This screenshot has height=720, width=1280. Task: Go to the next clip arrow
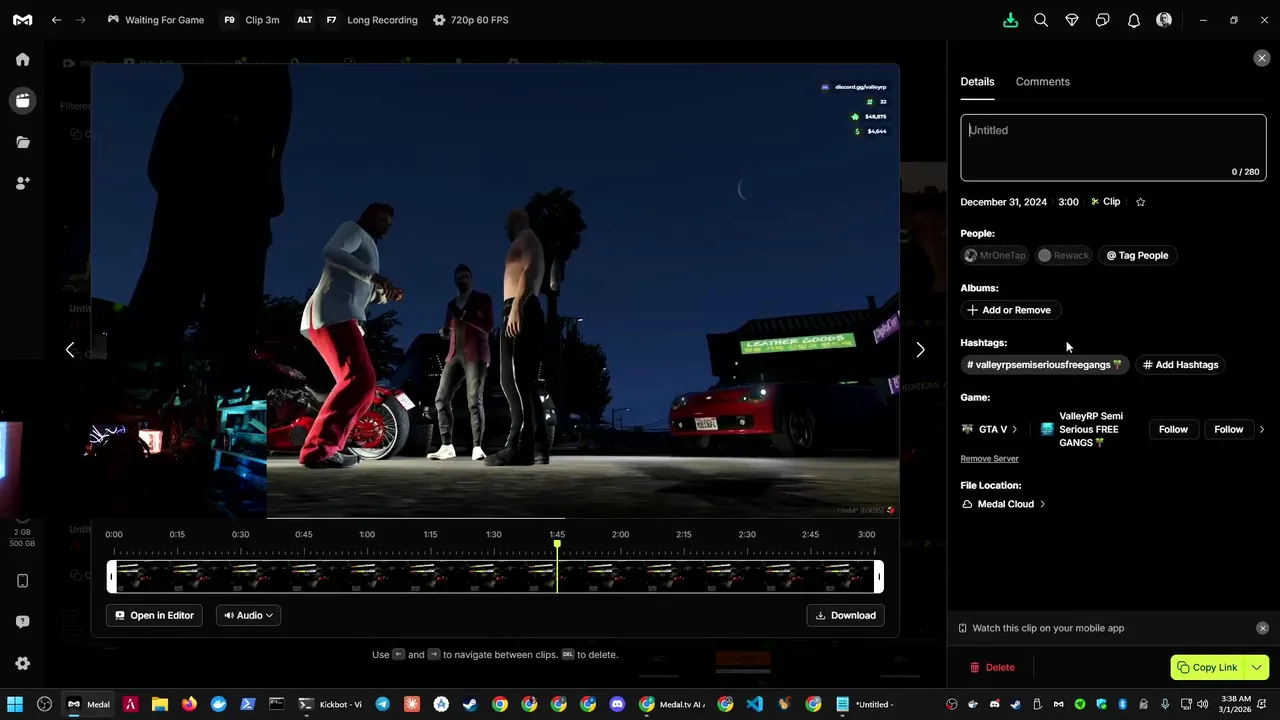coord(920,350)
